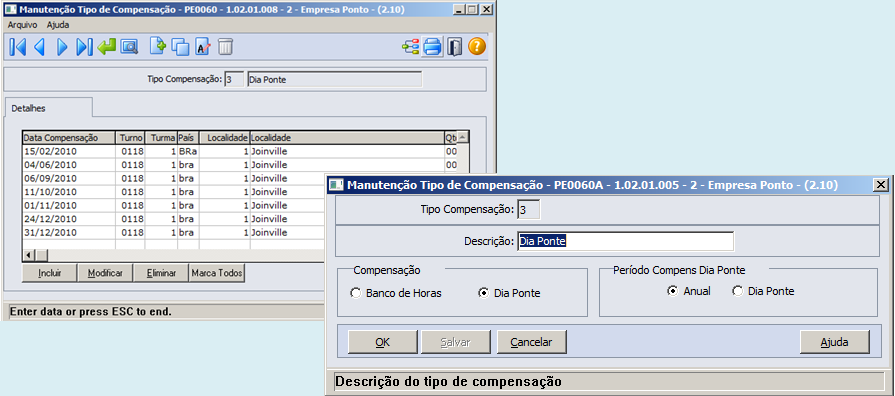Click the copy record icon

tap(180, 47)
